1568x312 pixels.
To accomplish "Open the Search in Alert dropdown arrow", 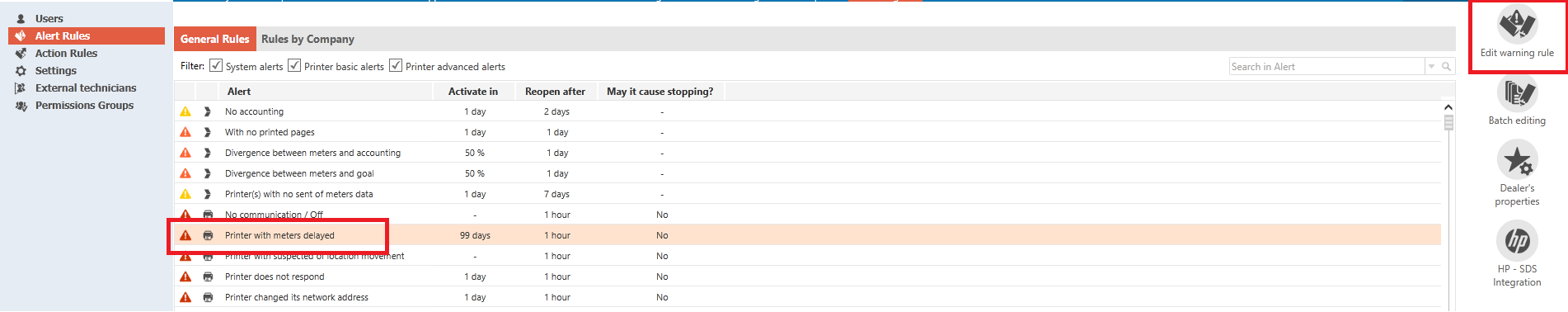I will 1432,66.
